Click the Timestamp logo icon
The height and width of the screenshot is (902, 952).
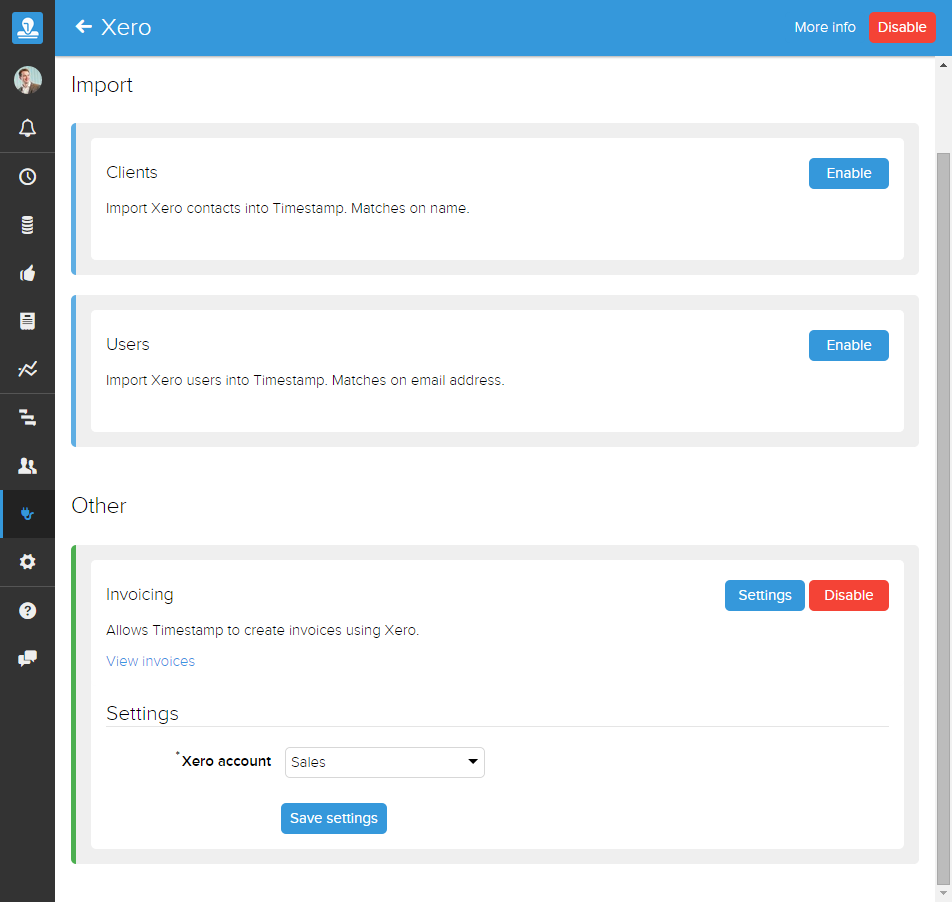[27, 27]
